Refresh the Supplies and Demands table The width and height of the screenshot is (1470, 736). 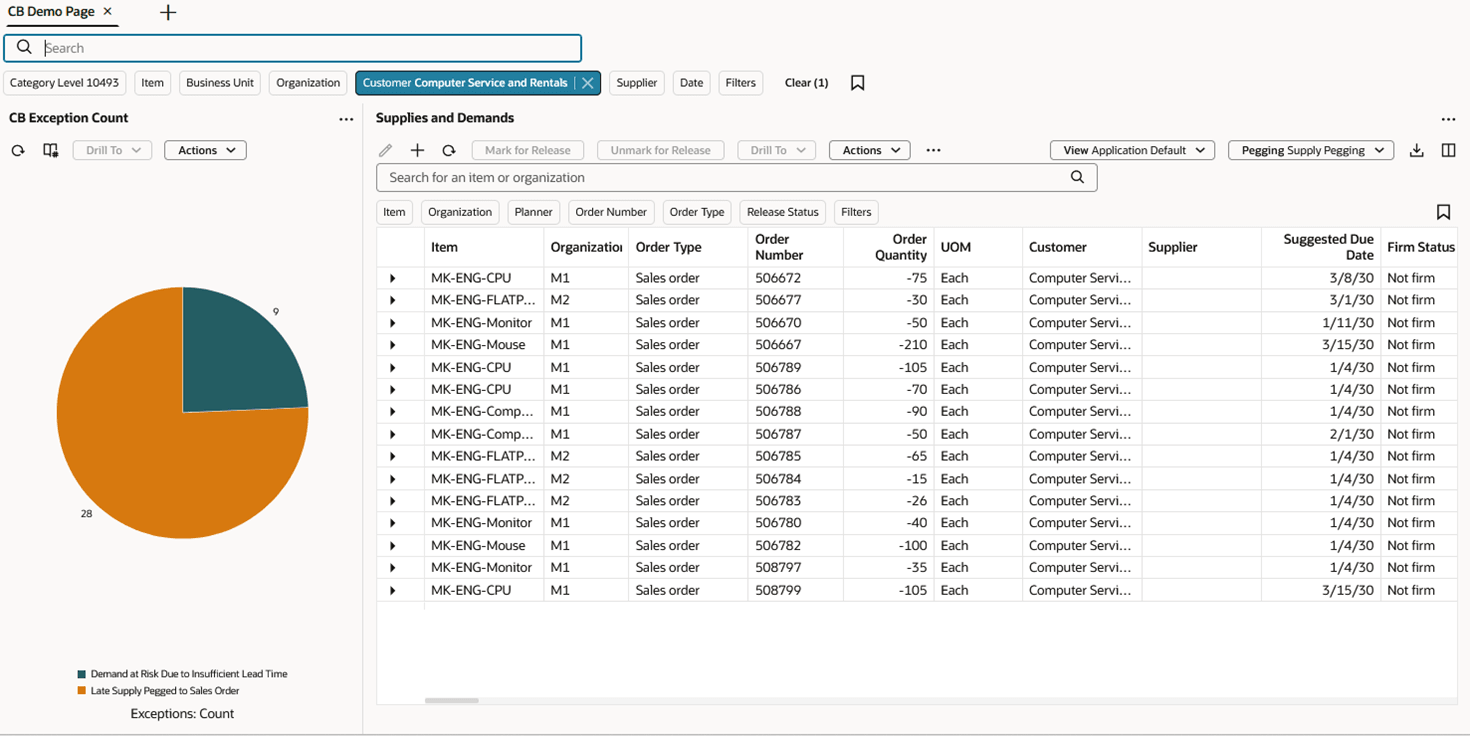pyautogui.click(x=449, y=150)
